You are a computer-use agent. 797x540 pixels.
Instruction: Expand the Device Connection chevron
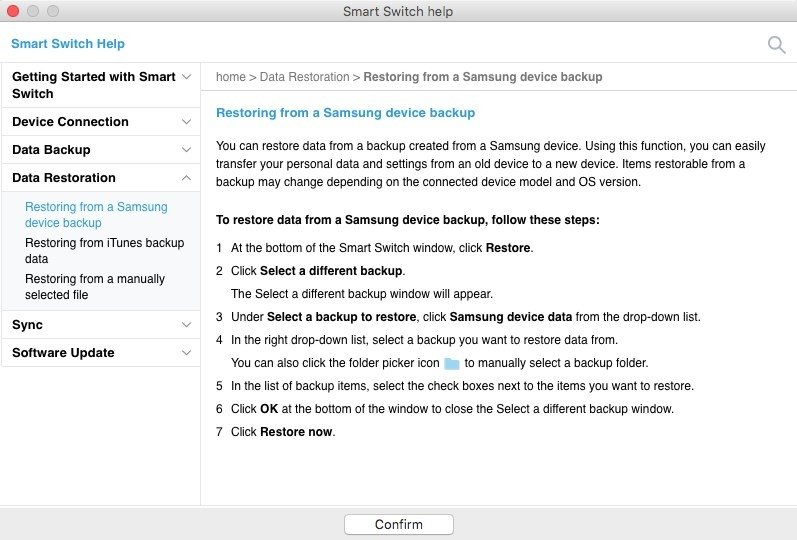tap(187, 122)
